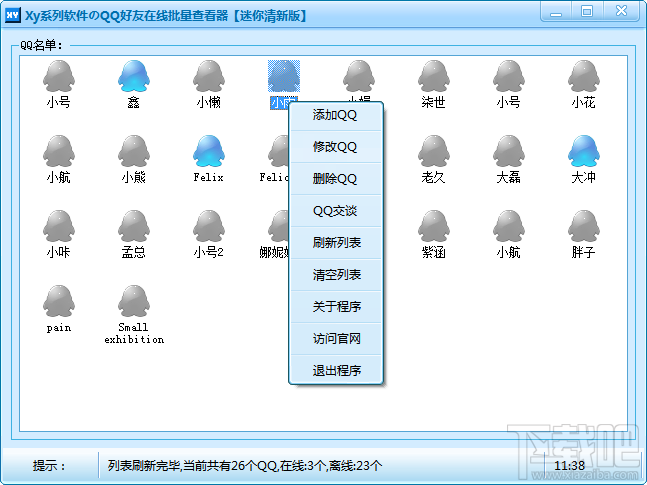Select the 孟总 contact icon
Image resolution: width=647 pixels, height=485 pixels.
pos(134,226)
